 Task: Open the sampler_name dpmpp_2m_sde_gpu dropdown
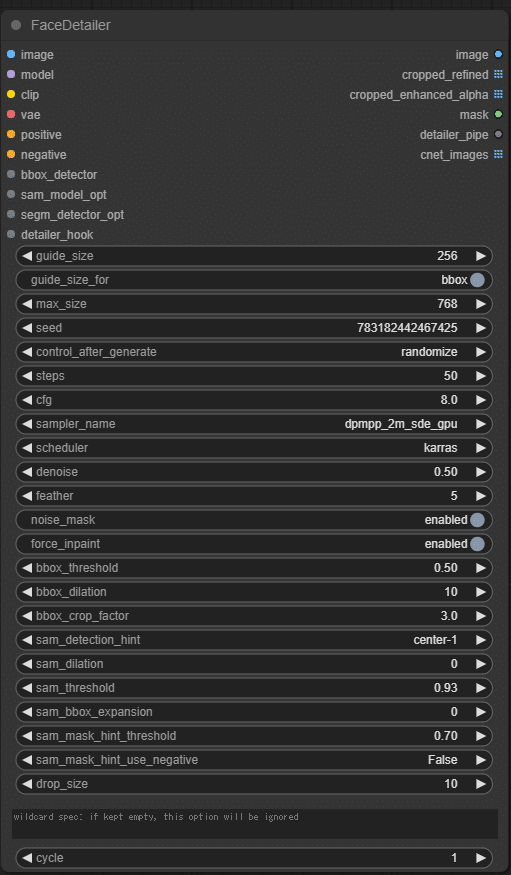coord(254,424)
